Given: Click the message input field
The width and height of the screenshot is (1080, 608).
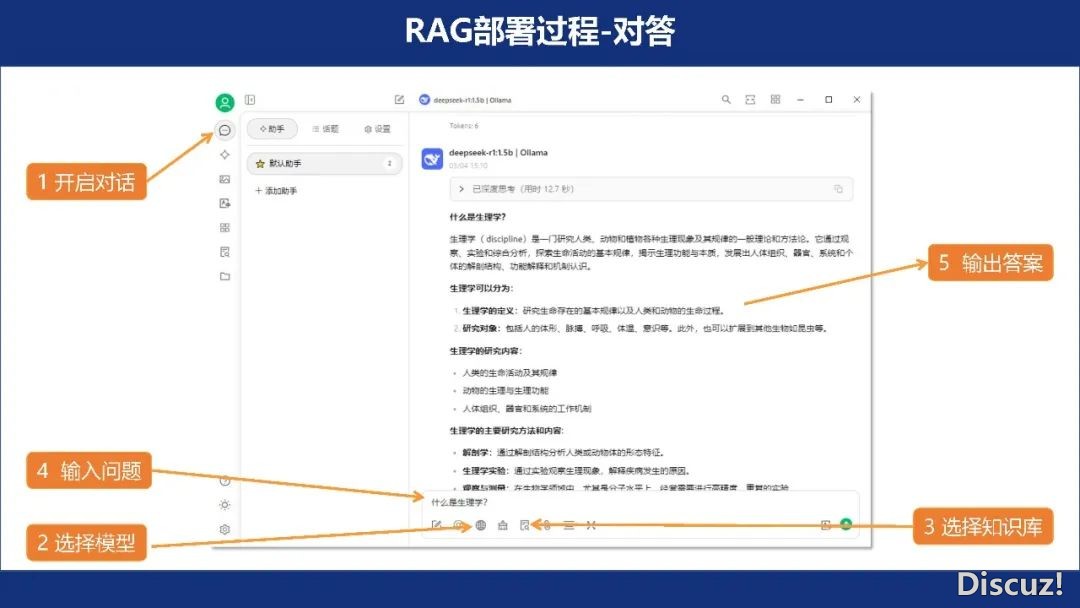Looking at the screenshot, I should (641, 503).
